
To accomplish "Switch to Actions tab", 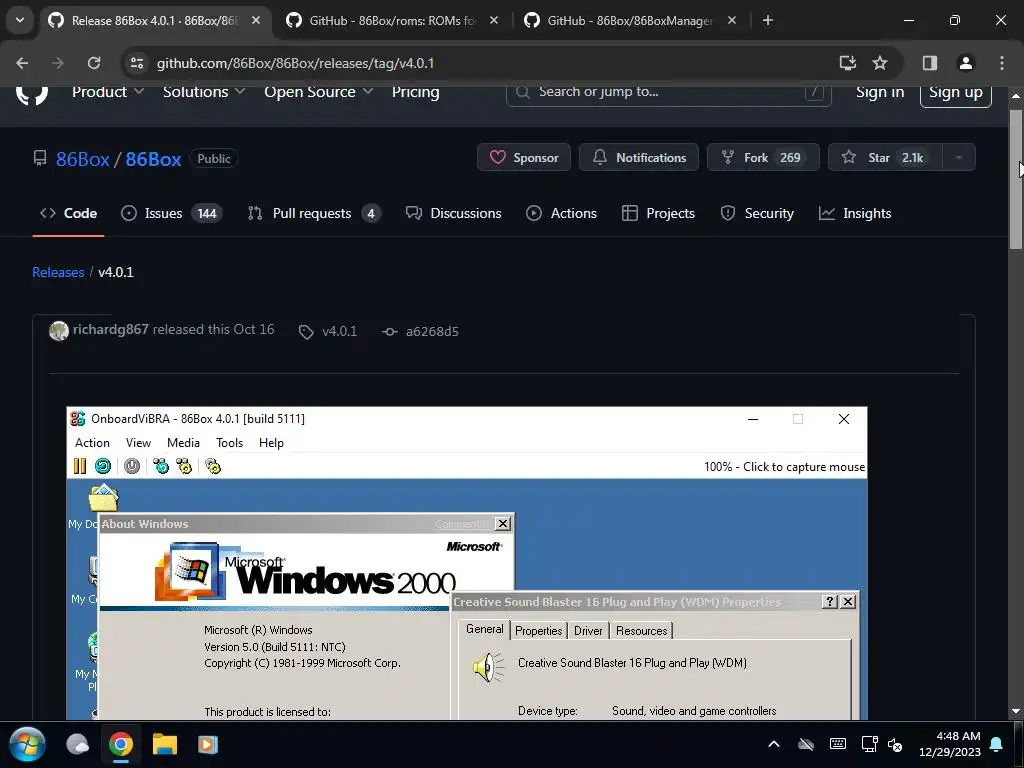I will coord(562,214).
